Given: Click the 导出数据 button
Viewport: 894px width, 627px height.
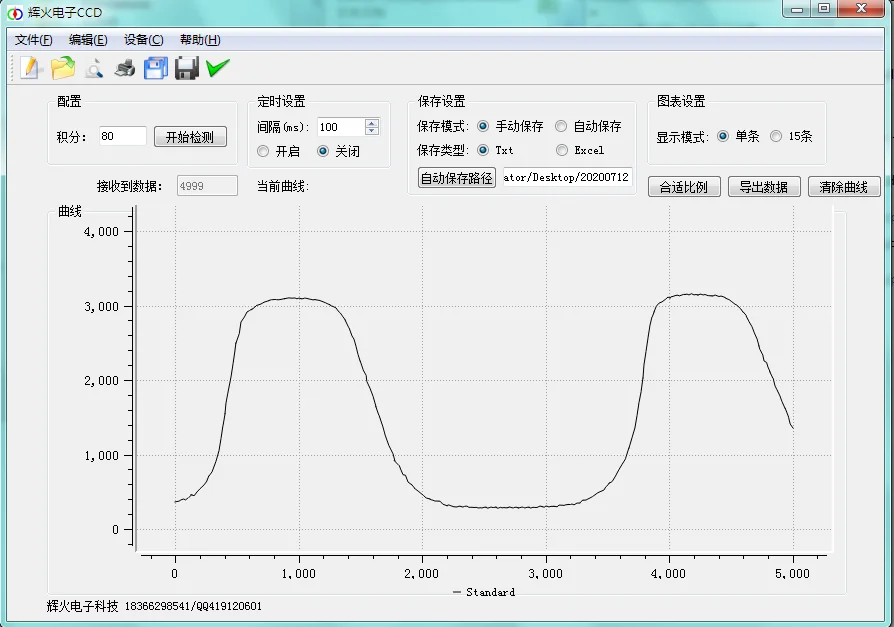Looking at the screenshot, I should tap(764, 187).
